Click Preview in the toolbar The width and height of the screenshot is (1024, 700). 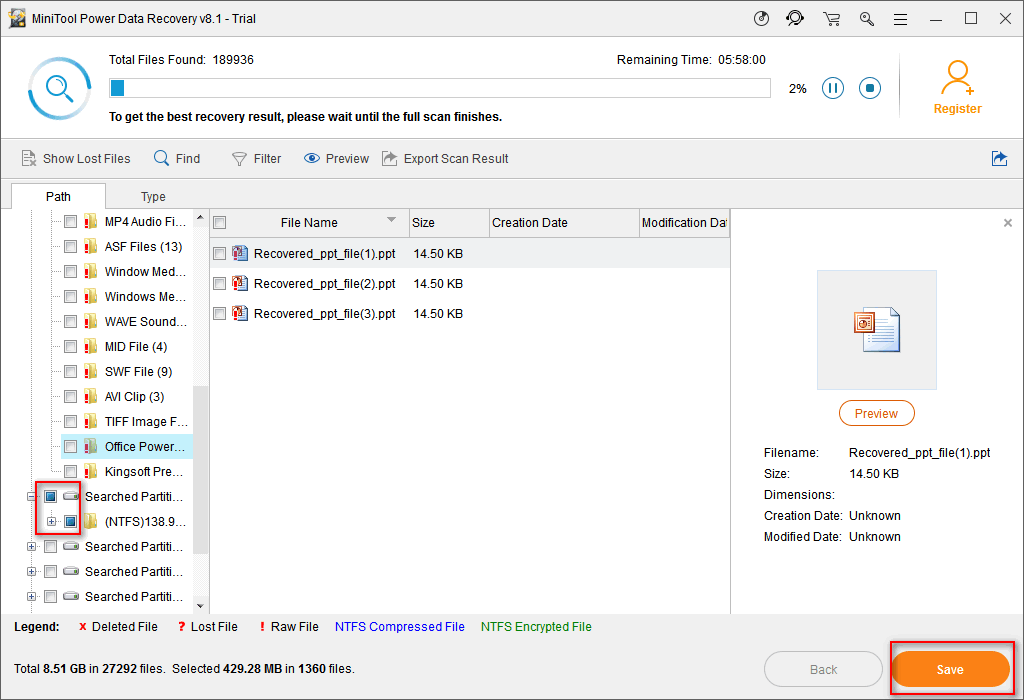336,159
